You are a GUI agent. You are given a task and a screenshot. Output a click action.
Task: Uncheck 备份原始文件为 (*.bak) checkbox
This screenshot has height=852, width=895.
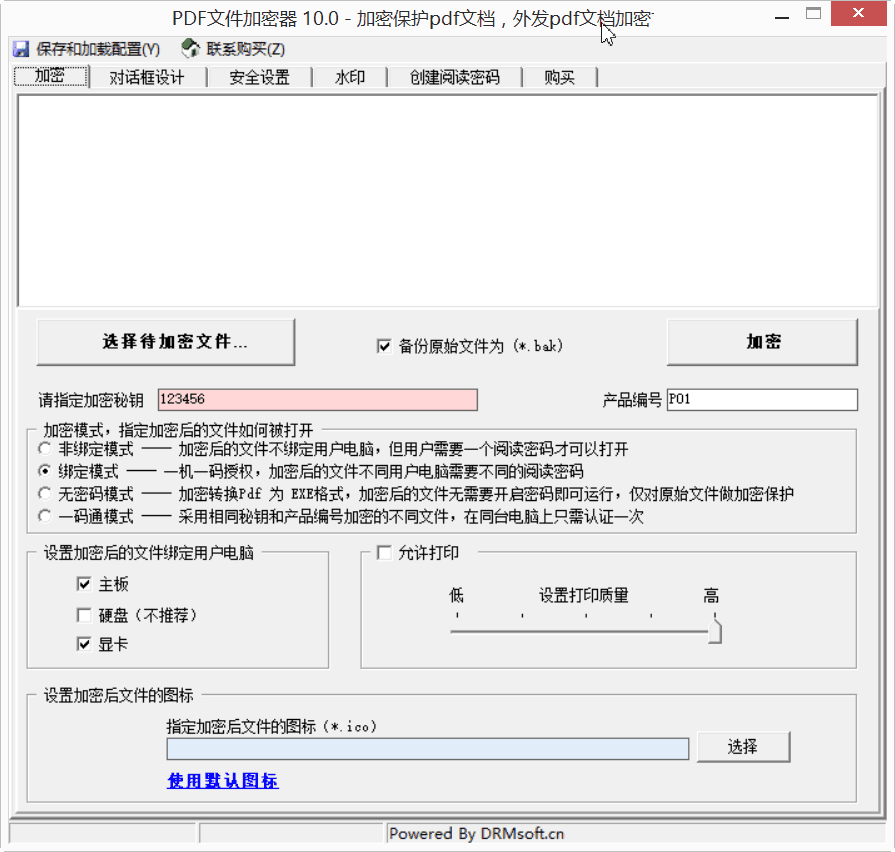(x=384, y=346)
